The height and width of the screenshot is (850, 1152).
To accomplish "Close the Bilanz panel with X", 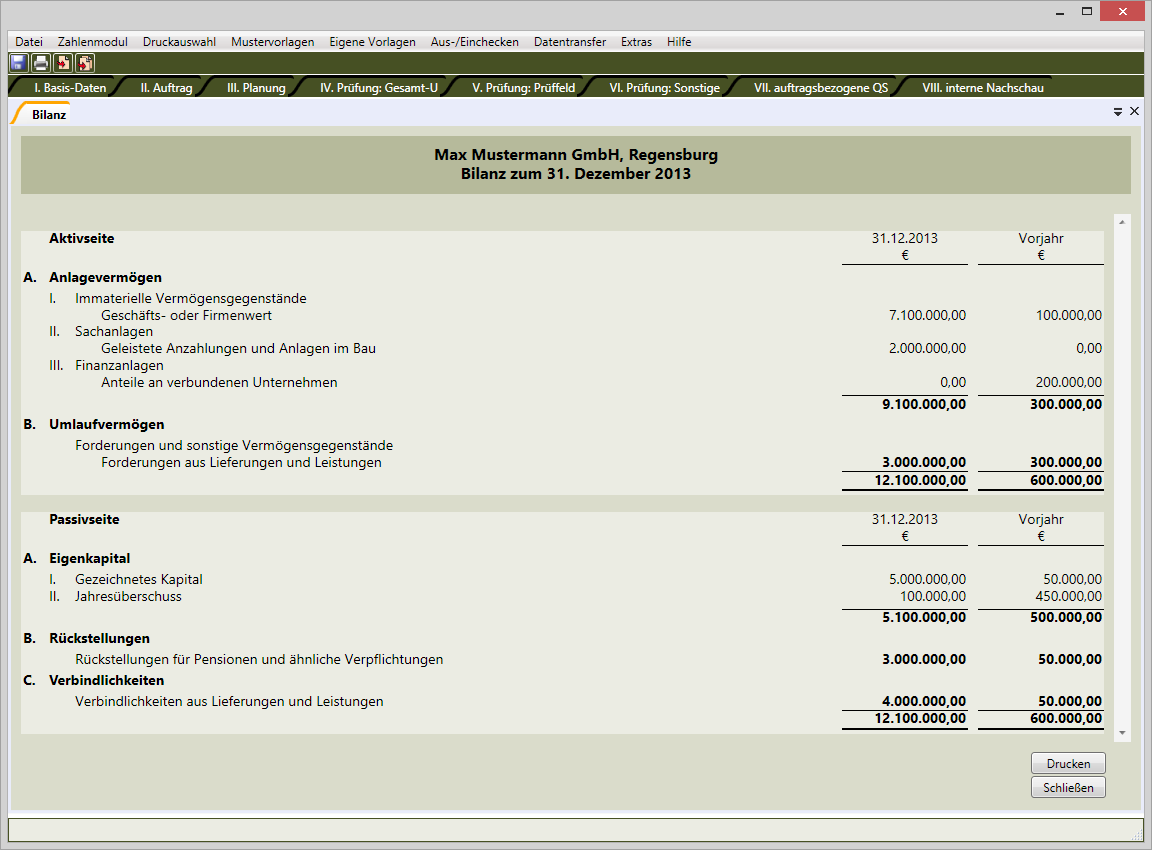I will (1134, 112).
